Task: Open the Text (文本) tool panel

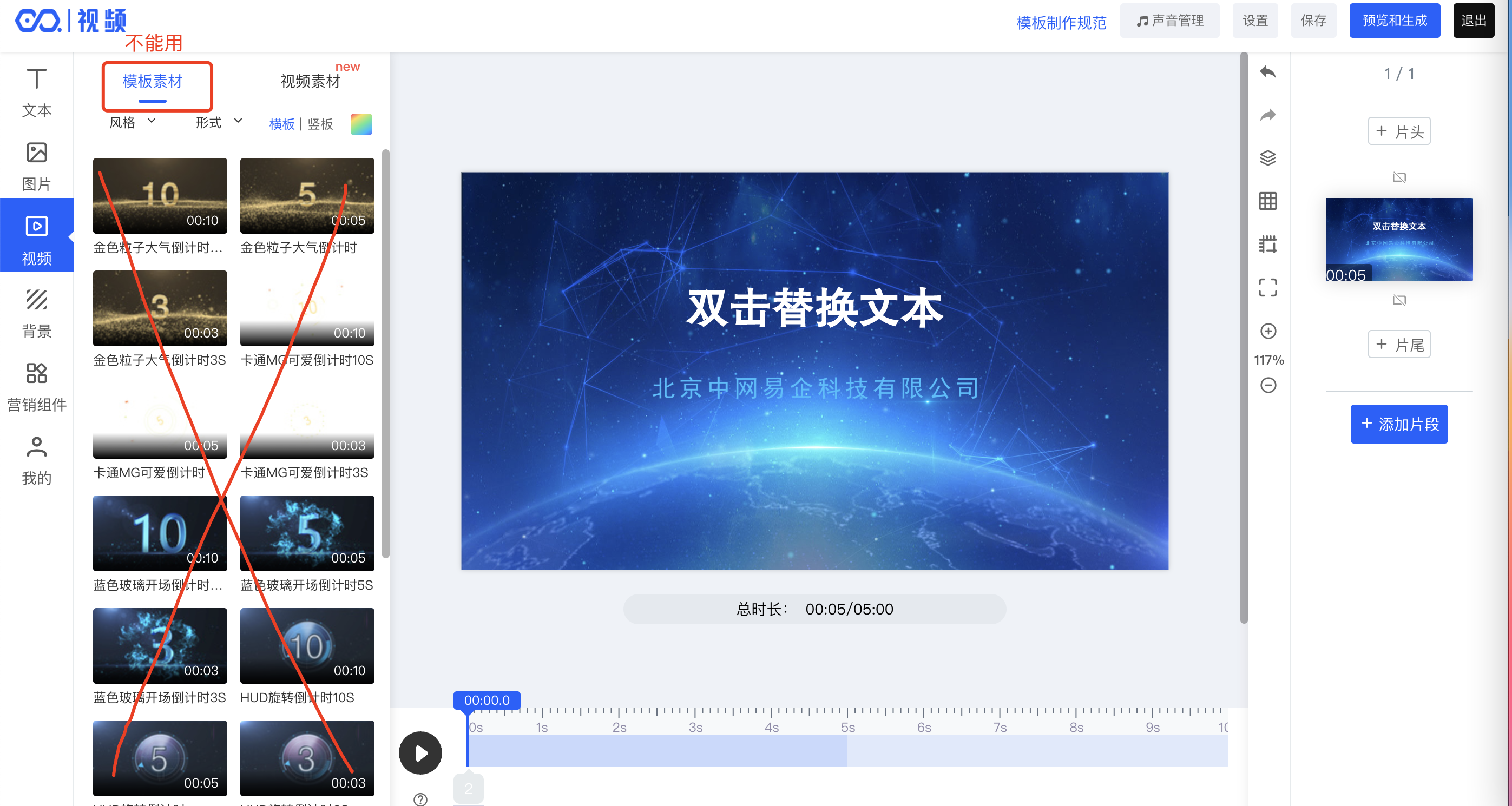Action: pos(36,92)
